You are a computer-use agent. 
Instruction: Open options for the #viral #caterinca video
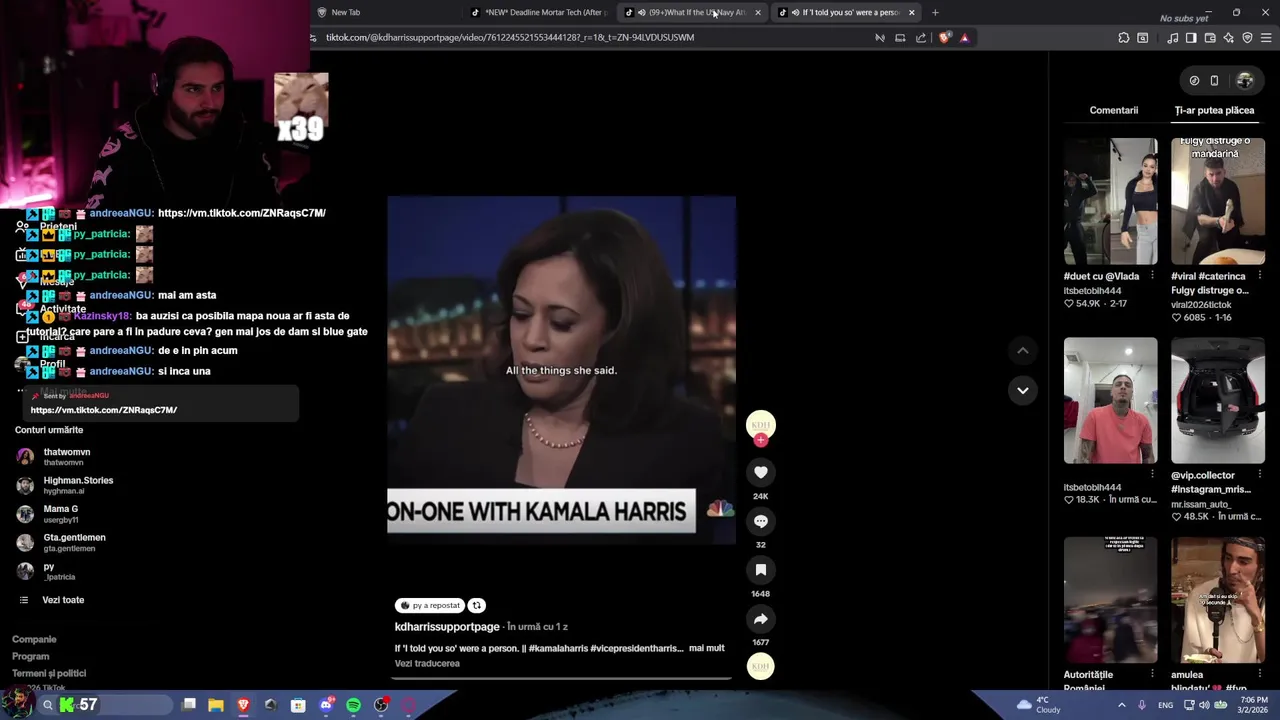(x=1259, y=276)
